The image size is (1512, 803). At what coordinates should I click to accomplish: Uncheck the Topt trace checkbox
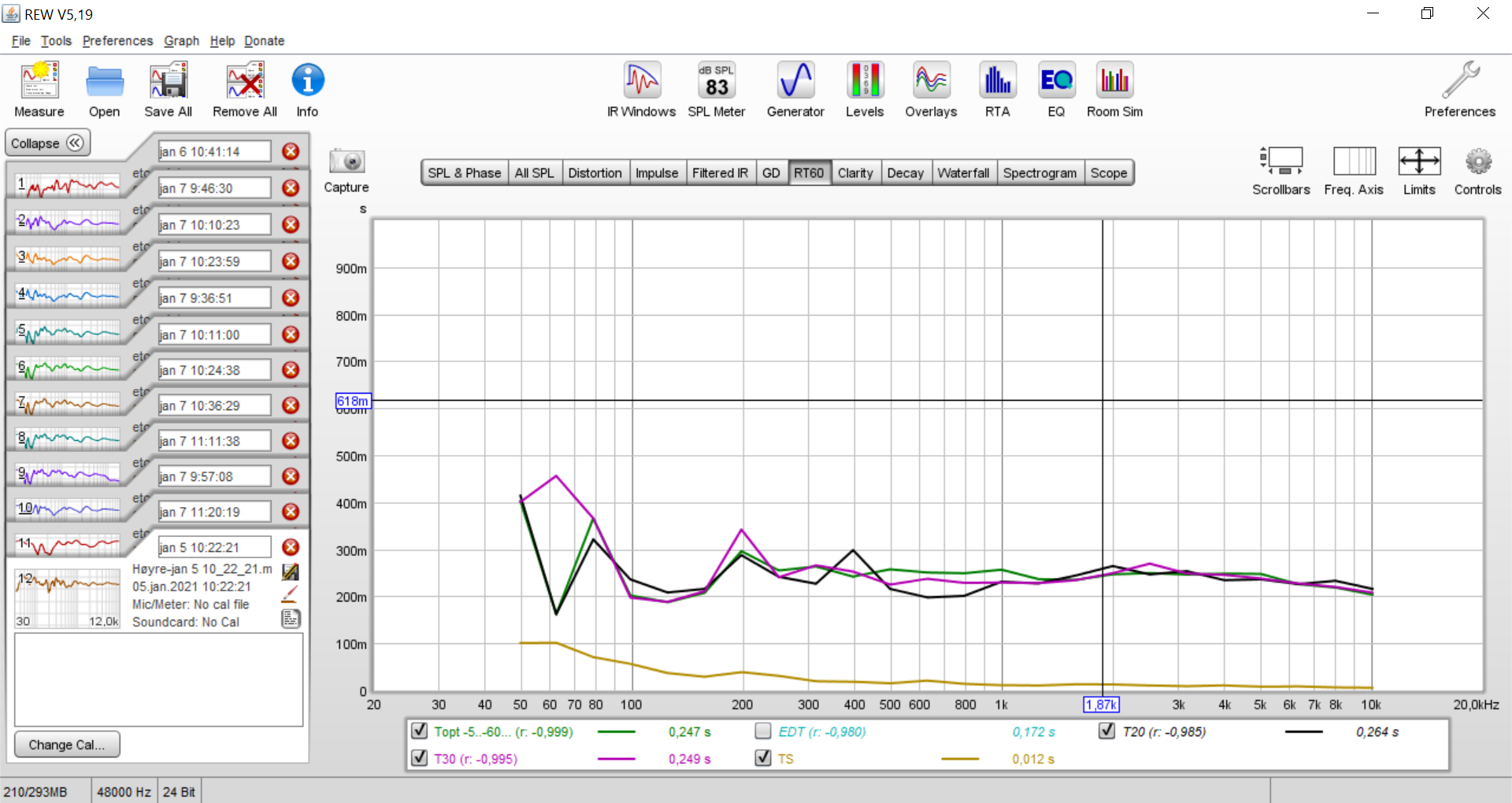420,731
